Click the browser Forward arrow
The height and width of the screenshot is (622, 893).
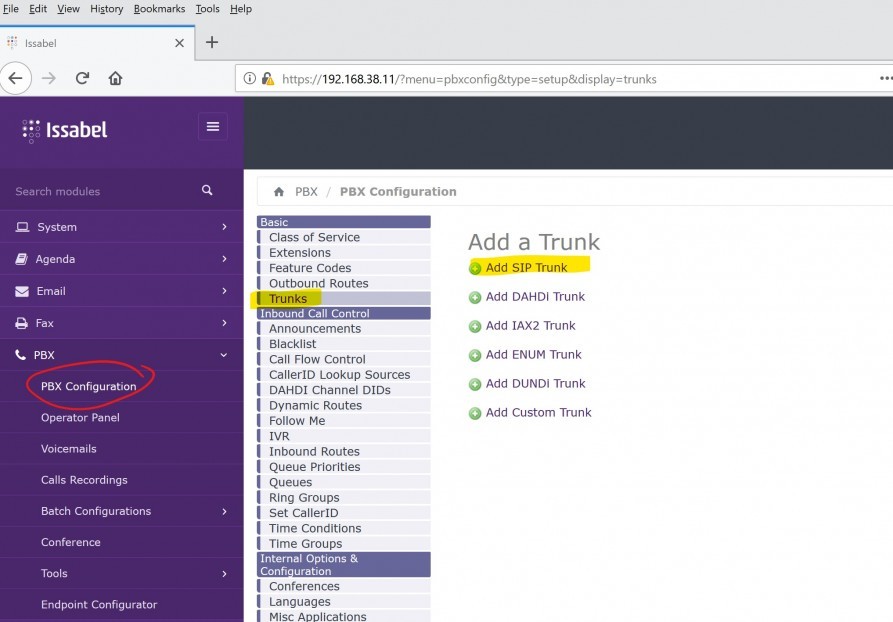pos(49,78)
